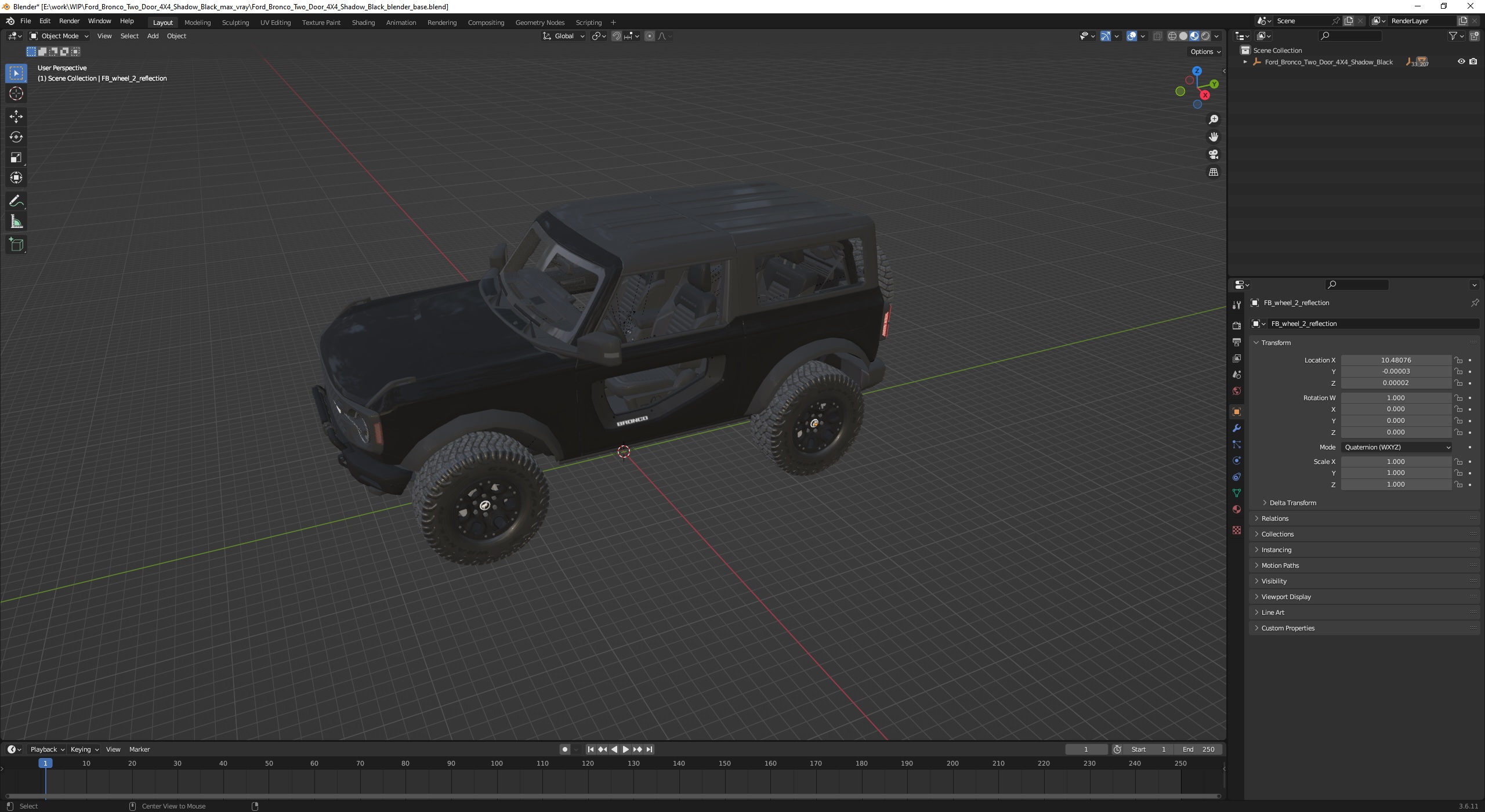The height and width of the screenshot is (812, 1485).
Task: Activate the Scale tool
Action: point(16,158)
